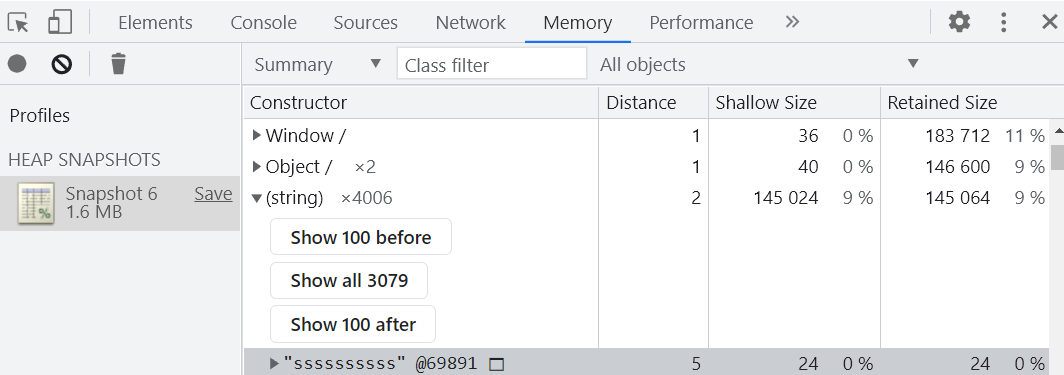Switch to the Console tab
Screen dimensions: 1064x375
point(263,22)
